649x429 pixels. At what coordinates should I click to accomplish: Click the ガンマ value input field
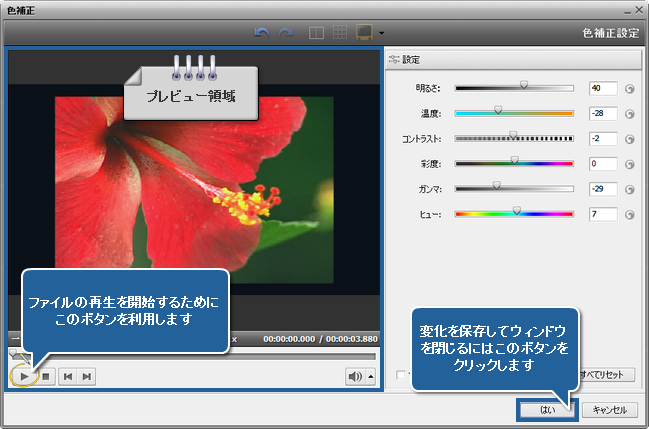603,188
